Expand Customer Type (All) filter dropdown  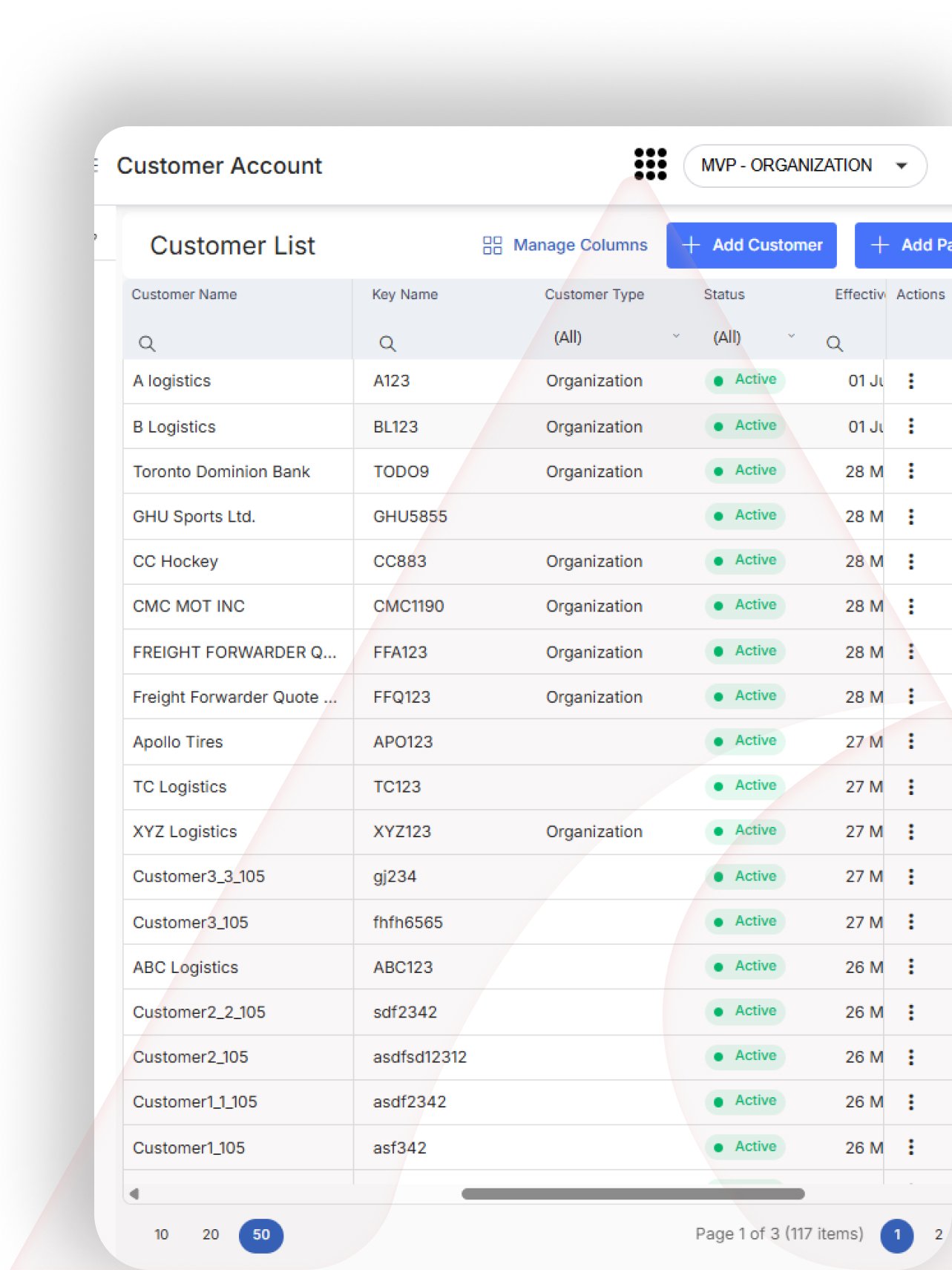tap(616, 337)
